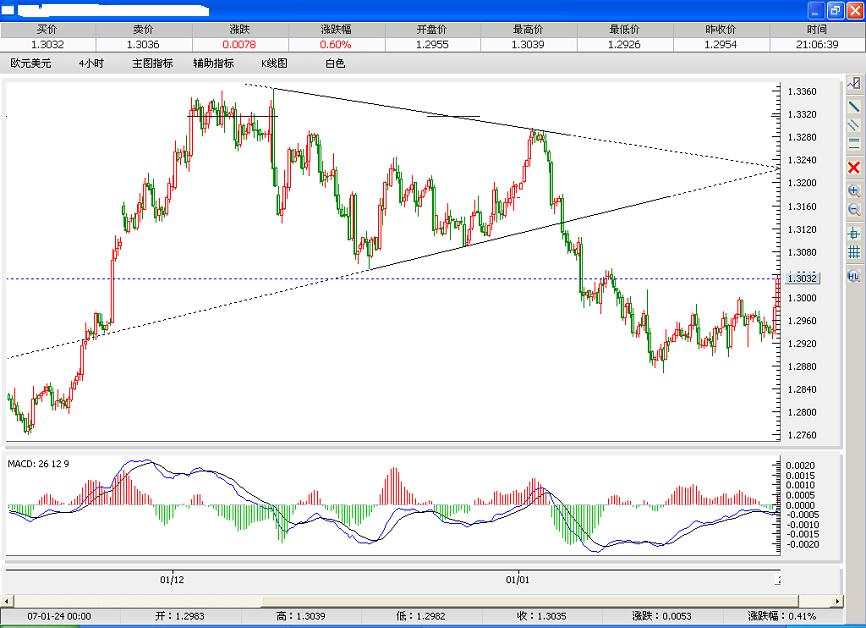Click the 时间 column header
866x628 pixels.
click(817, 30)
